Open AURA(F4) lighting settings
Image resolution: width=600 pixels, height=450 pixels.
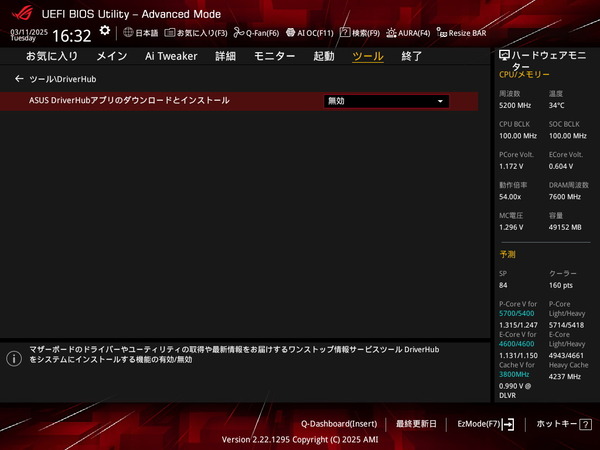(409, 33)
